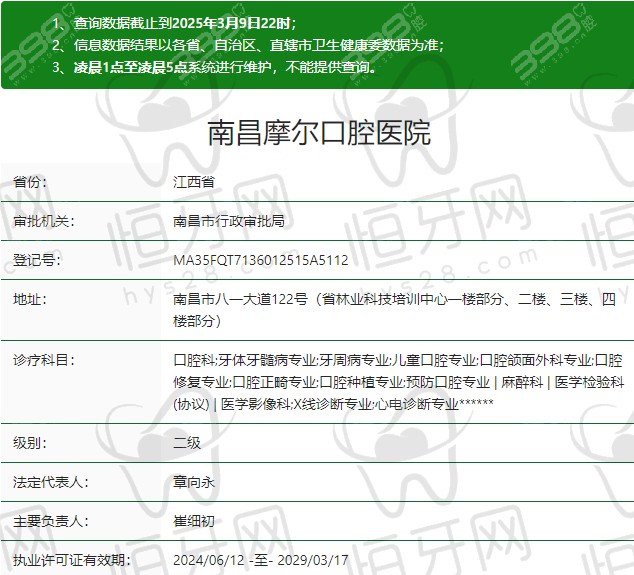
Task: Click the second notice about 卫生健康委 data
Action: point(246,45)
